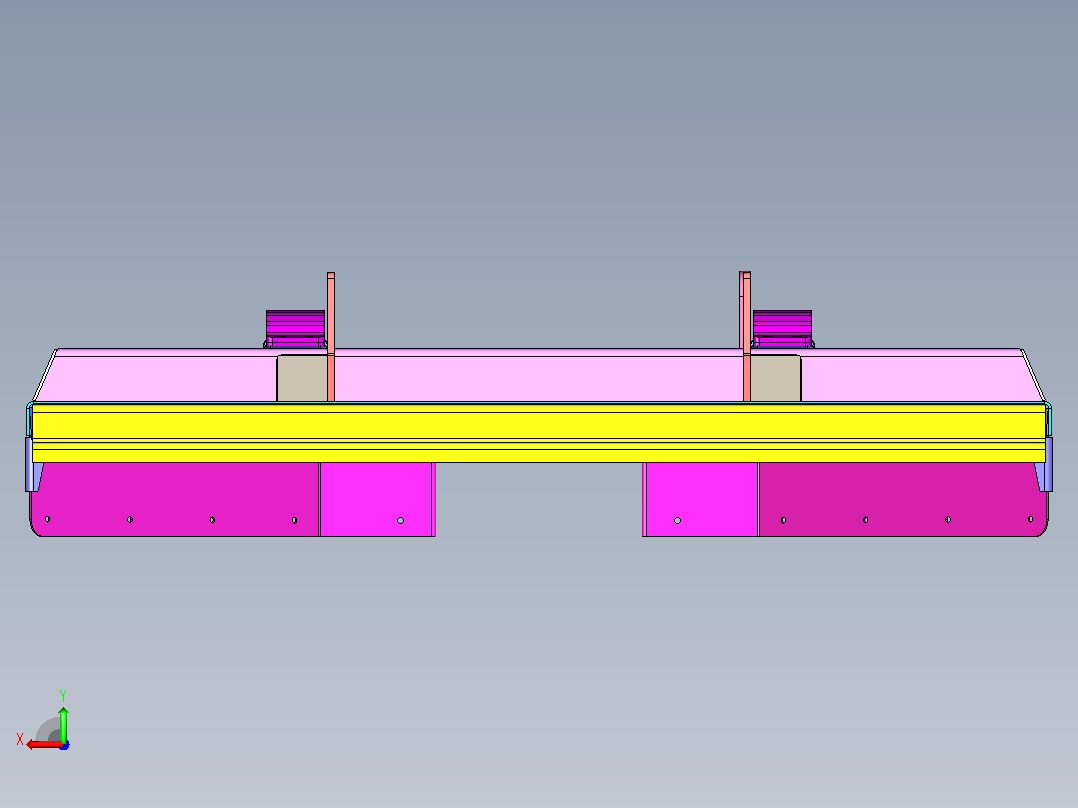Select the right salmon vertical post

[746, 336]
